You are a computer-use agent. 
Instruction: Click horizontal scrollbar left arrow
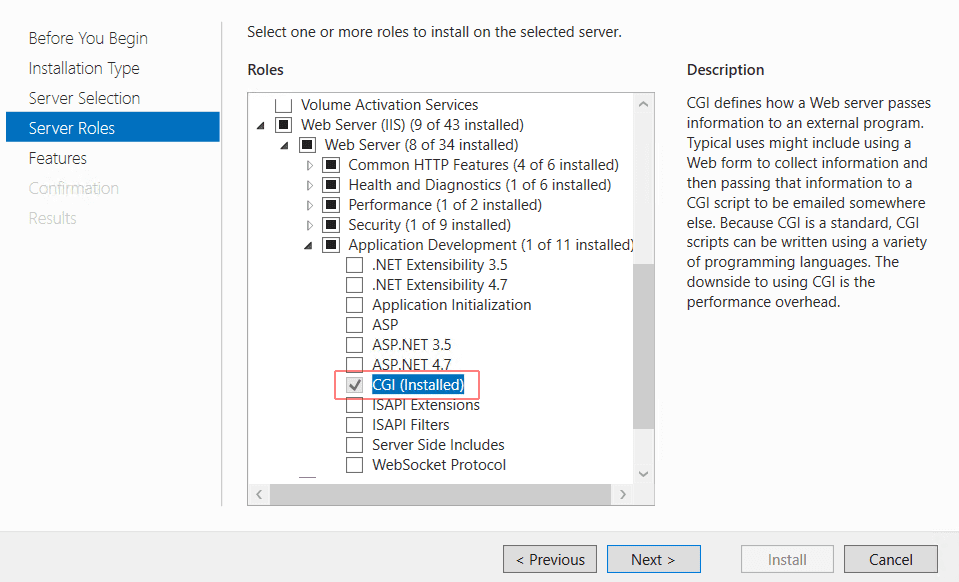click(x=259, y=494)
